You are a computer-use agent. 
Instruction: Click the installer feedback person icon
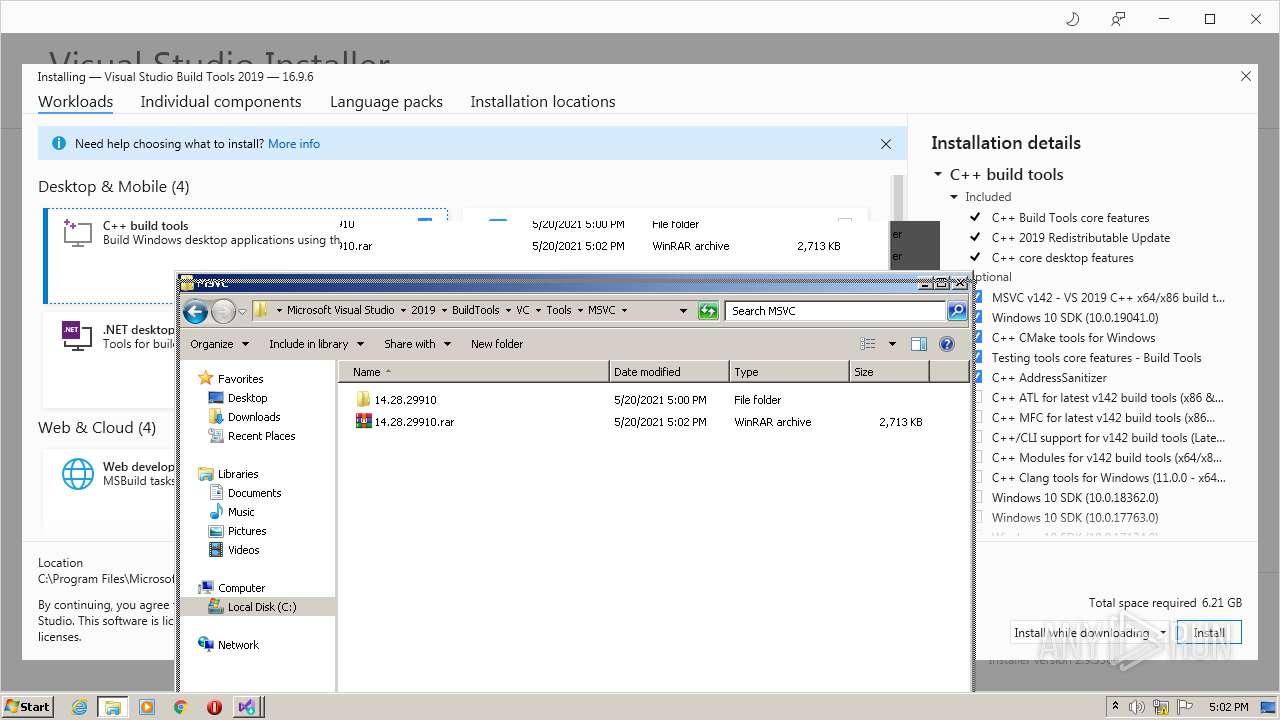point(1118,19)
